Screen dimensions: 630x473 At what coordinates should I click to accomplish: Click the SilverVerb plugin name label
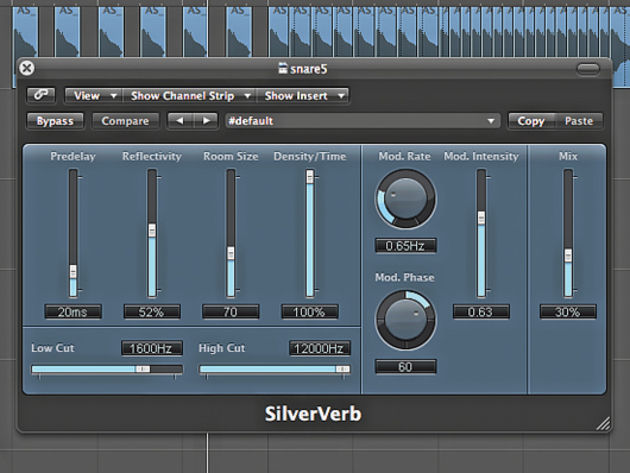(313, 414)
